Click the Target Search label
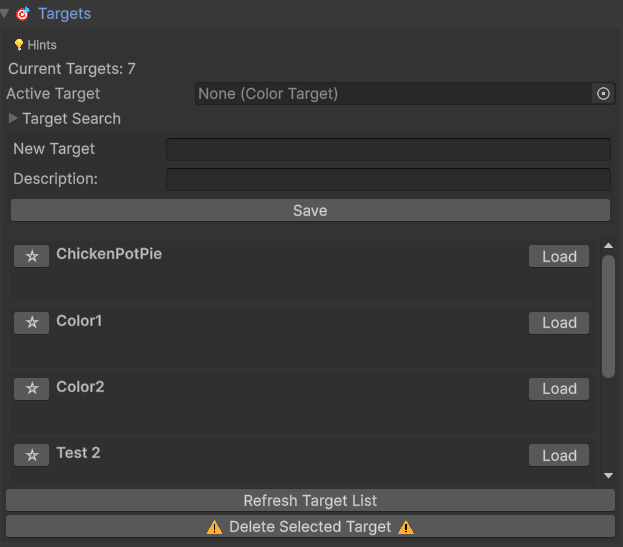Image resolution: width=623 pixels, height=547 pixels. (x=72, y=119)
